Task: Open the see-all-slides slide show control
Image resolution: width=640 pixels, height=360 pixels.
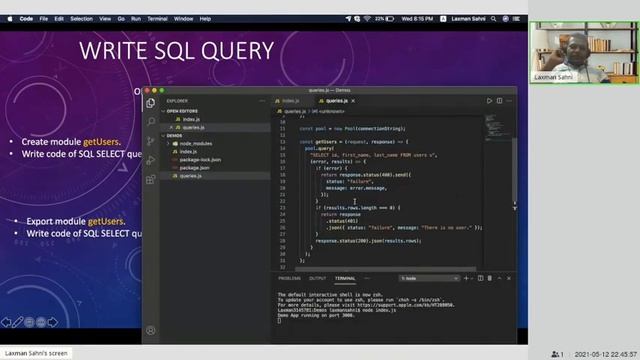Action: 29,322
